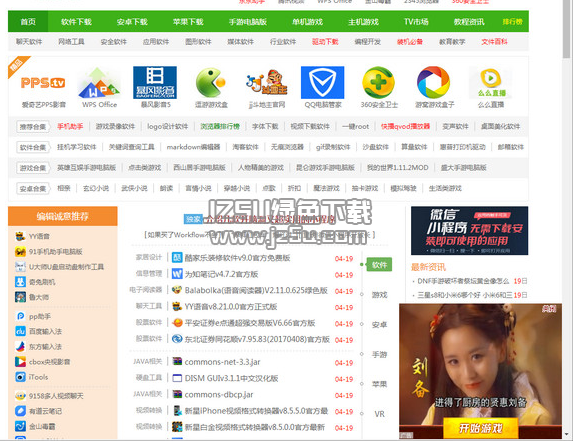Switch to the 安卓 side tab

379,325
